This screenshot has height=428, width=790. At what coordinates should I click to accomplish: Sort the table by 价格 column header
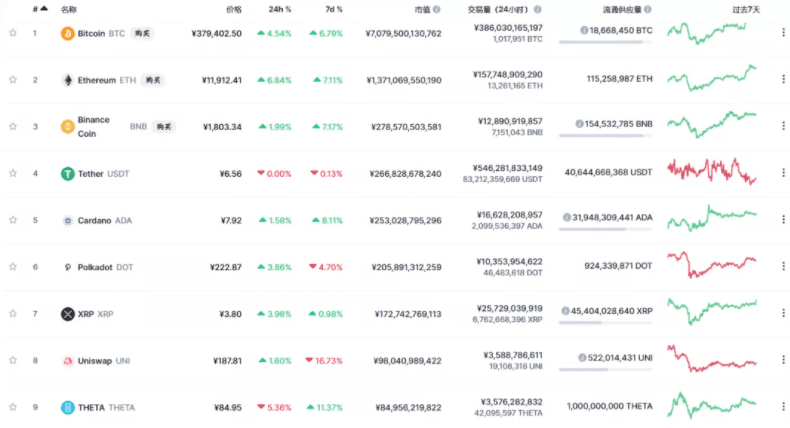(x=233, y=8)
